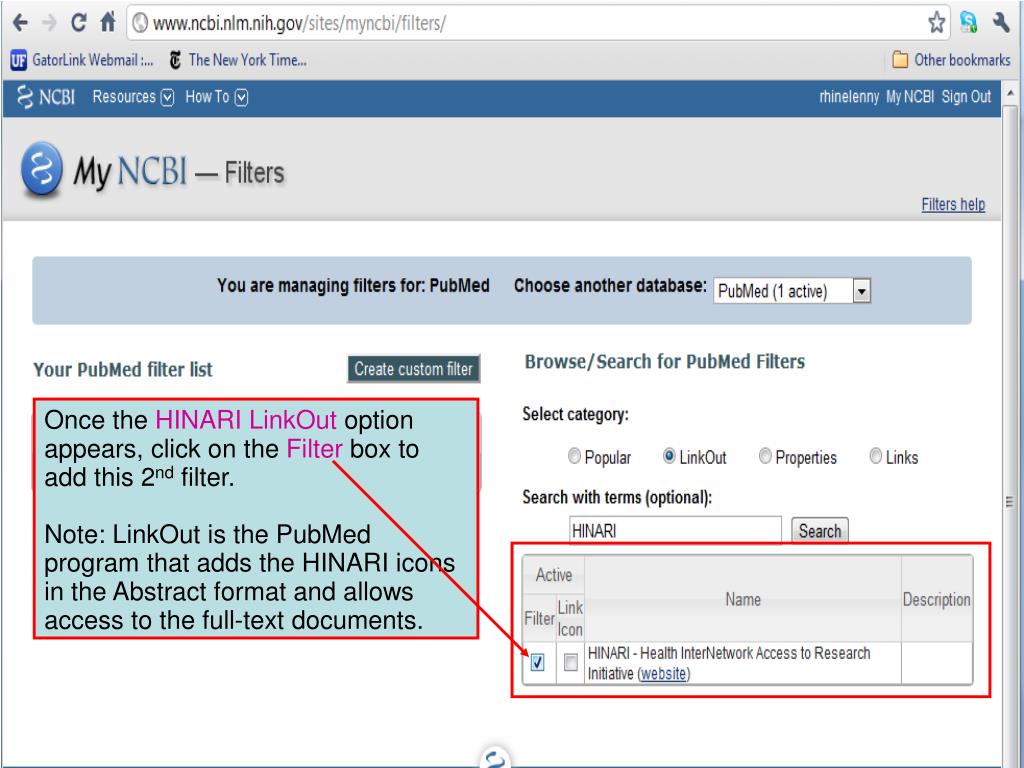The height and width of the screenshot is (768, 1024).
Task: Click the My NCBI blue sphere logo
Action: (42, 169)
